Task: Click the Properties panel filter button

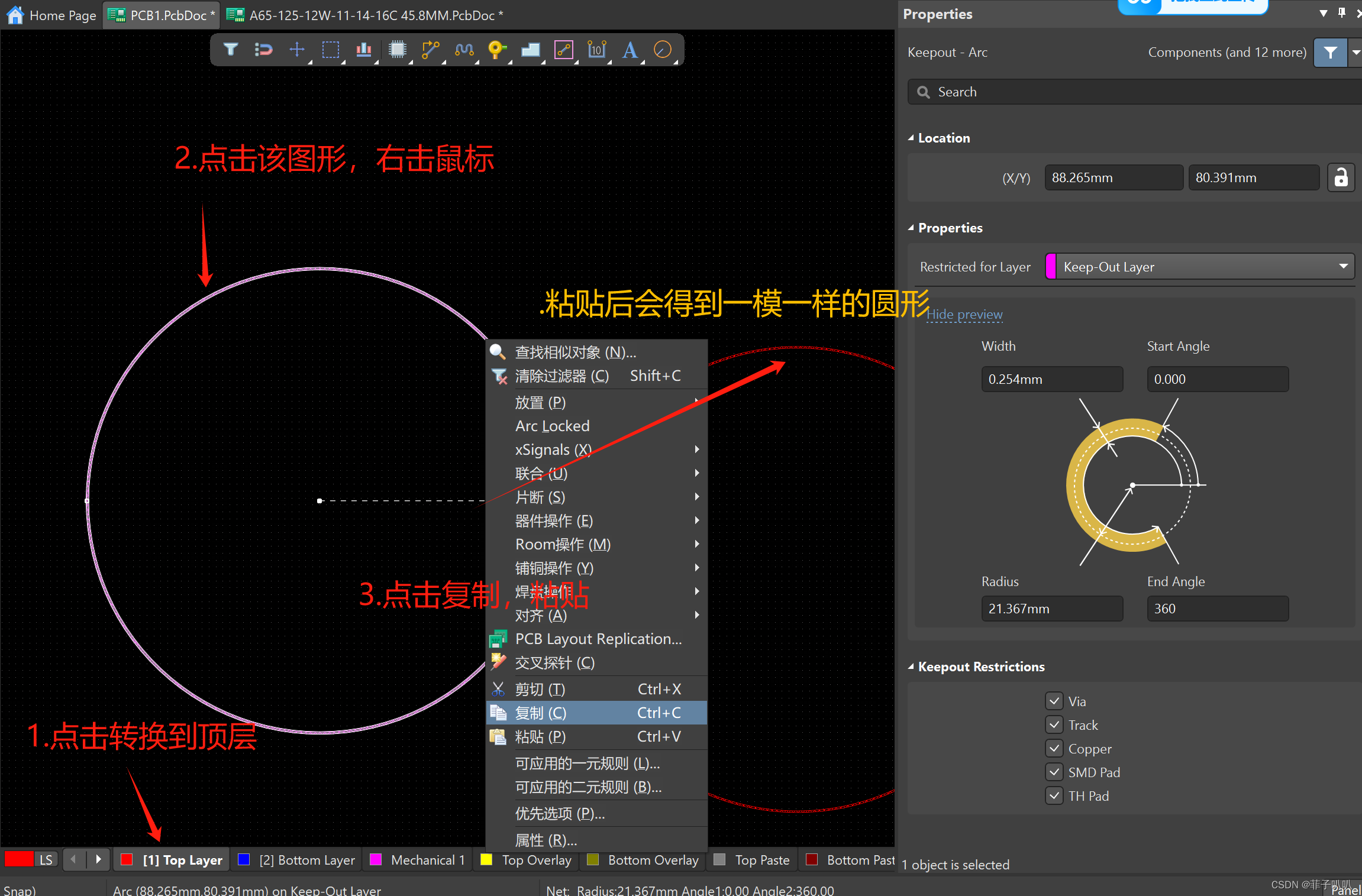Action: click(1330, 53)
